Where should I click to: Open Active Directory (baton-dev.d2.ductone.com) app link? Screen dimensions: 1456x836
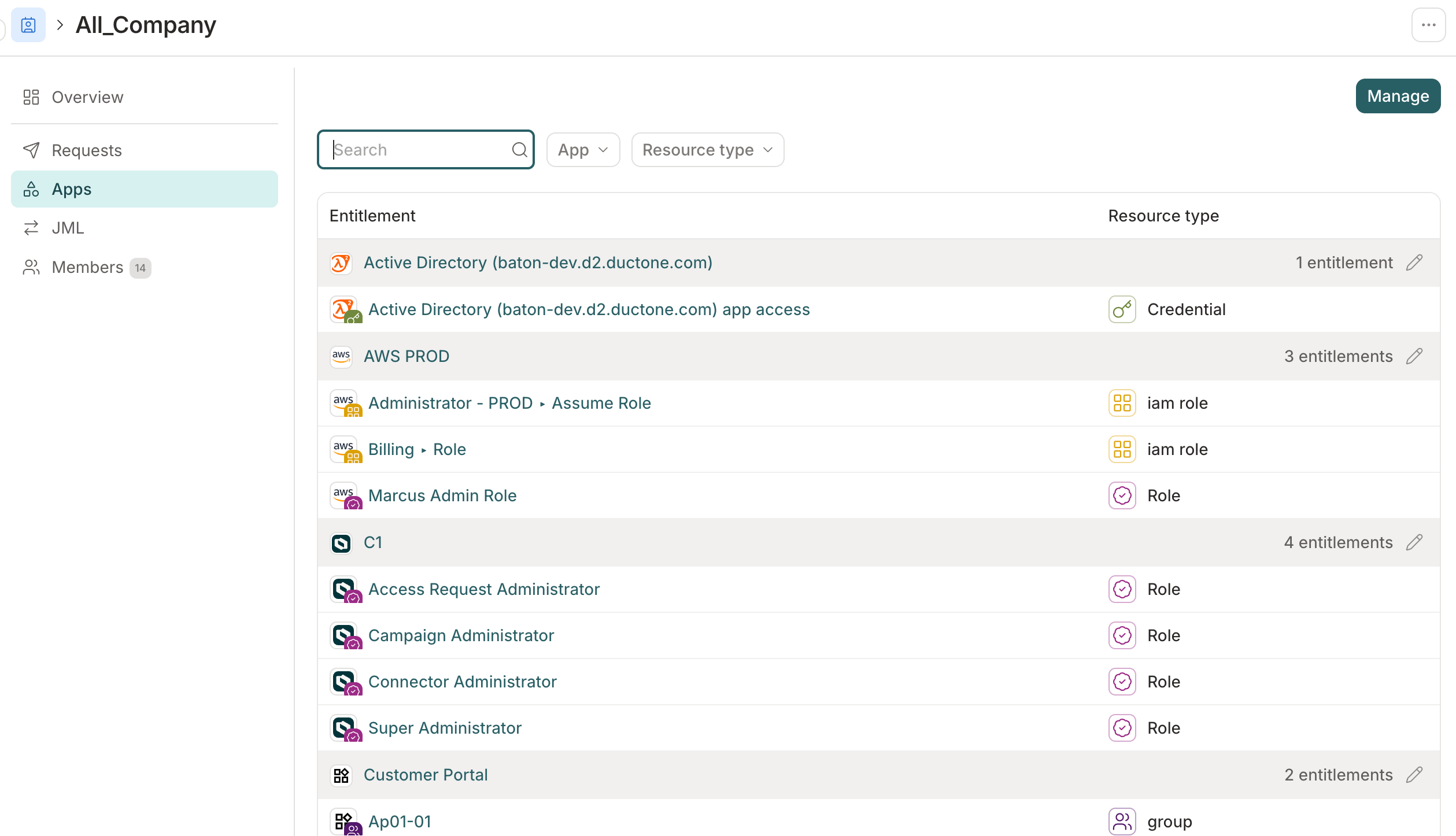(x=538, y=262)
